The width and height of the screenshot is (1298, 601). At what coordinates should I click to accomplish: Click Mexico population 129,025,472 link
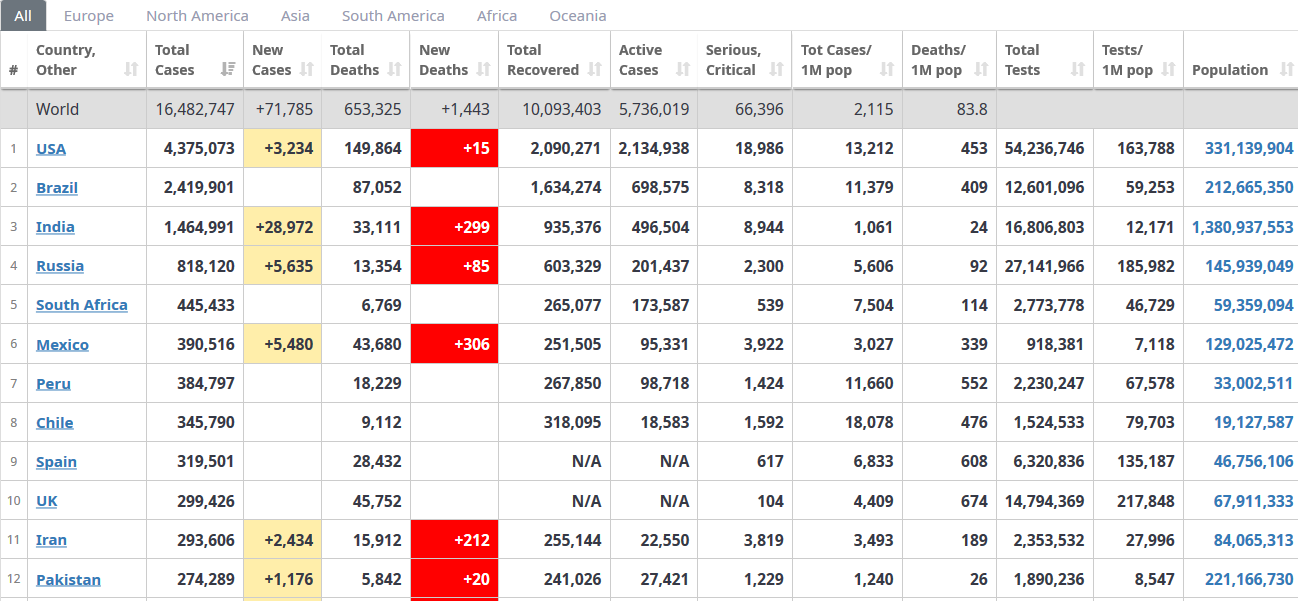1249,345
